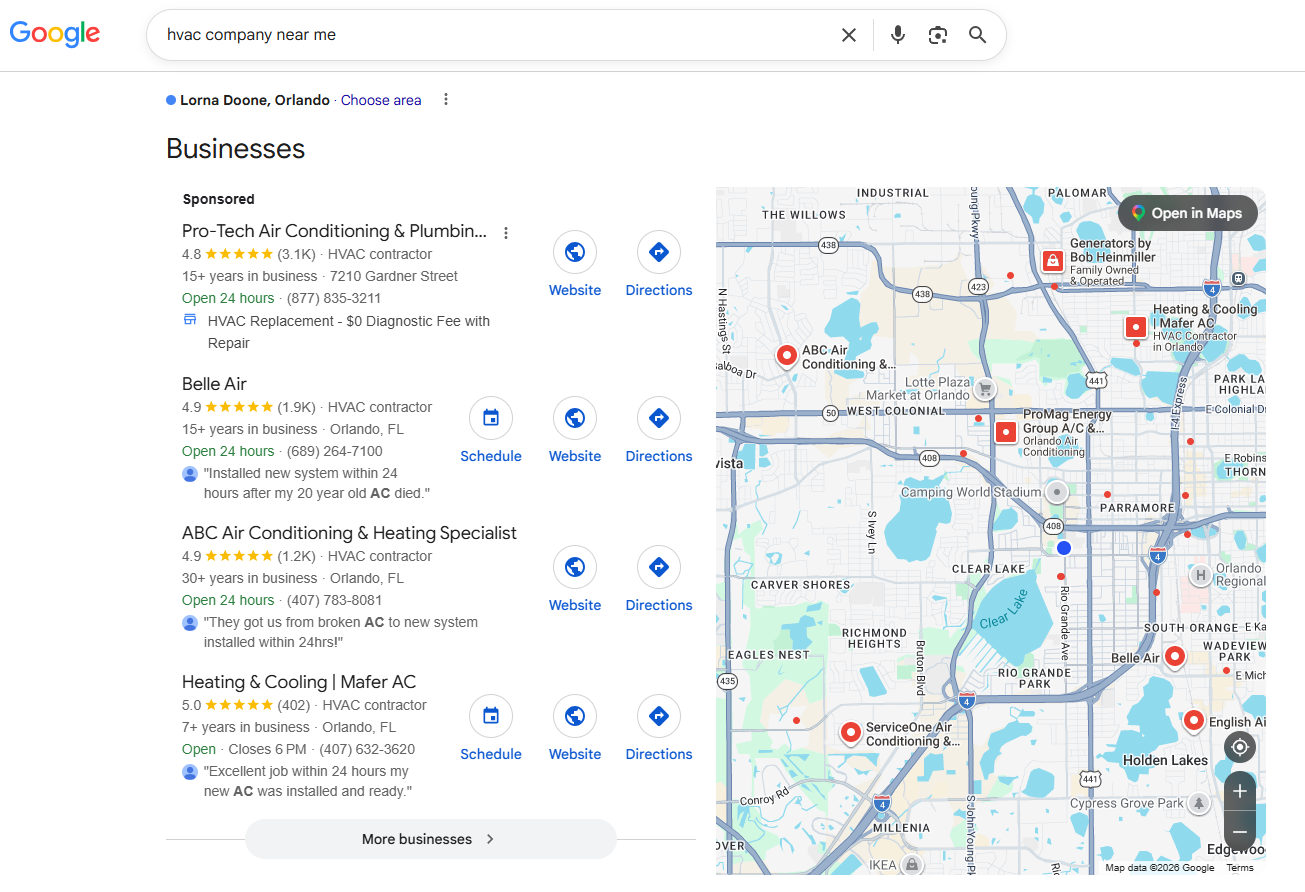Open Mafer AC website icon

pos(575,716)
